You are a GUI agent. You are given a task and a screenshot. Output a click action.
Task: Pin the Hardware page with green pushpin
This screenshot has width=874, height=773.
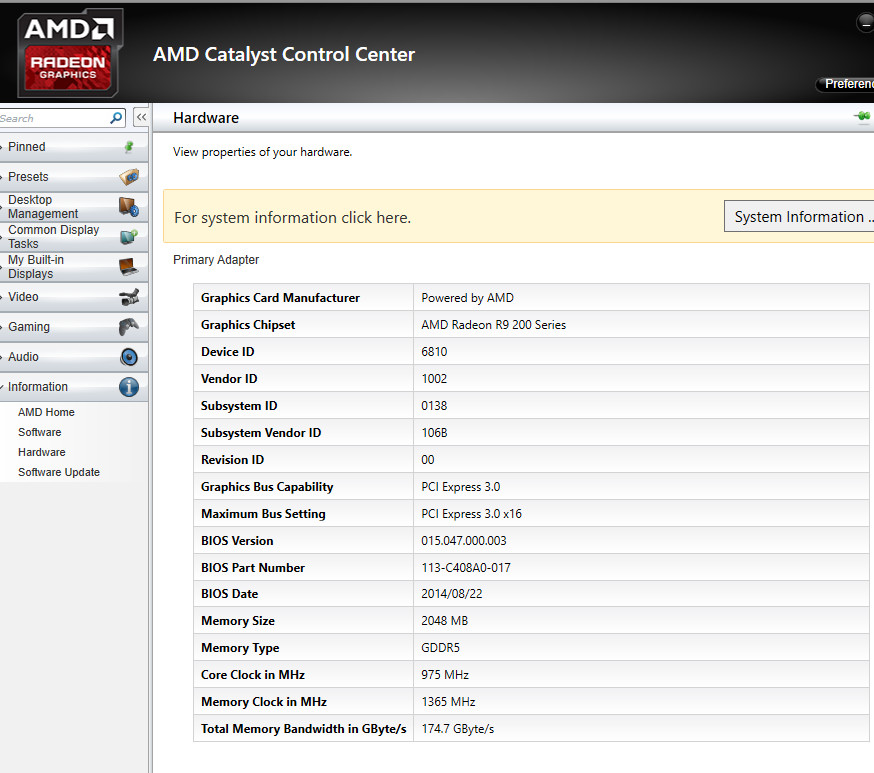[862, 116]
